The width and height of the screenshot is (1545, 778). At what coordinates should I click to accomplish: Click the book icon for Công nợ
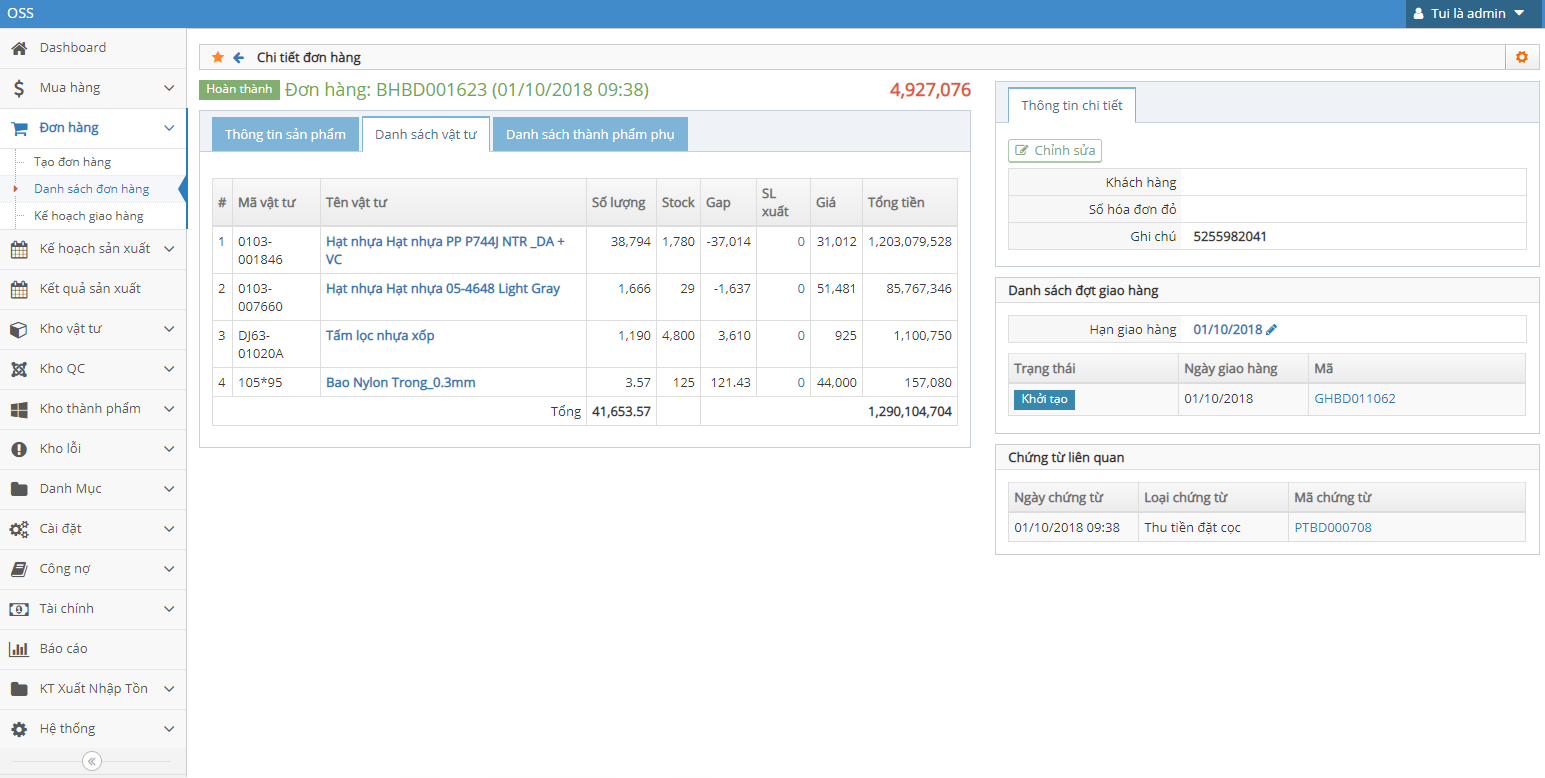pyautogui.click(x=19, y=569)
